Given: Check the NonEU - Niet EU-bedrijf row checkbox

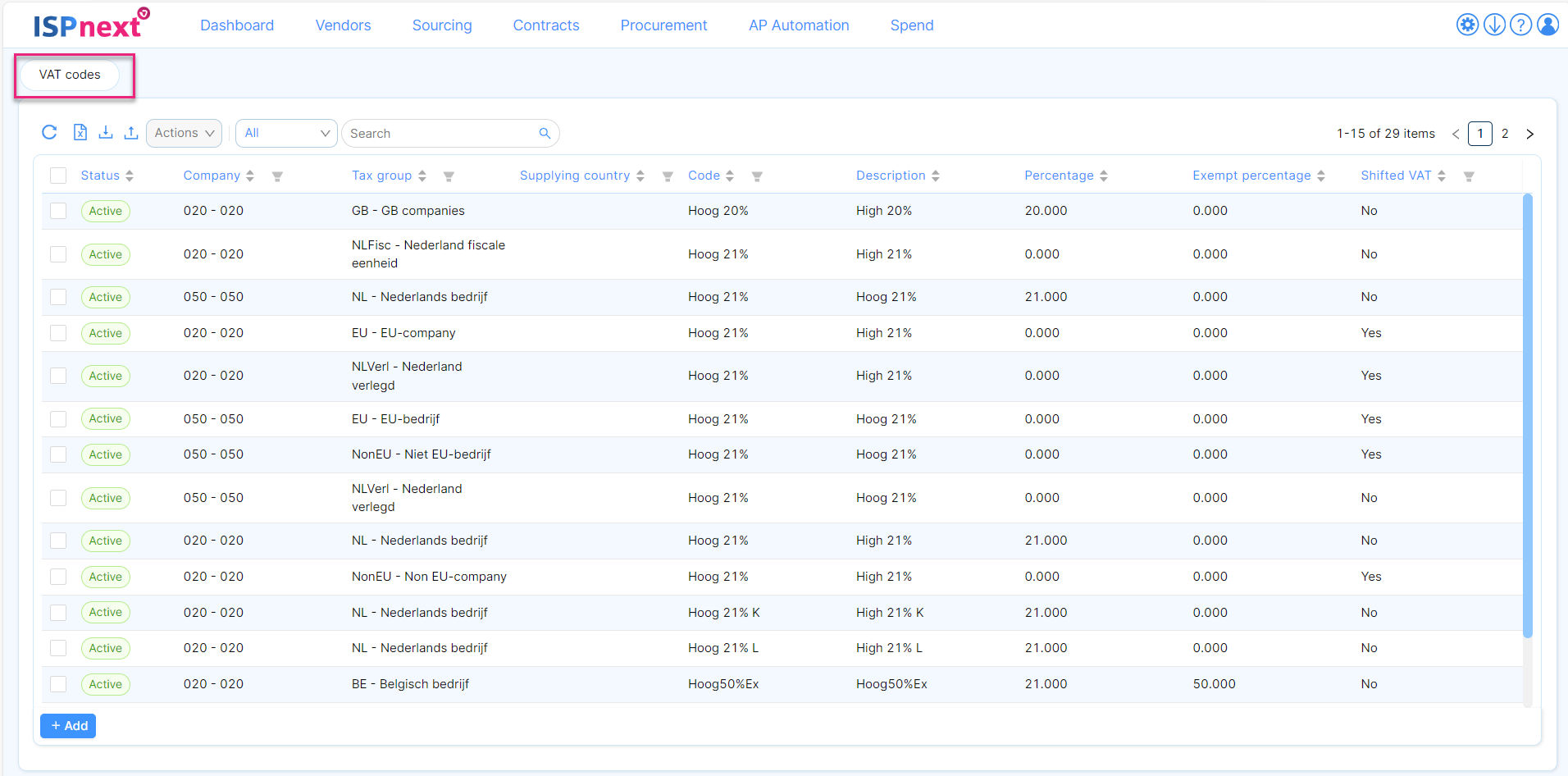Looking at the screenshot, I should pyautogui.click(x=58, y=454).
